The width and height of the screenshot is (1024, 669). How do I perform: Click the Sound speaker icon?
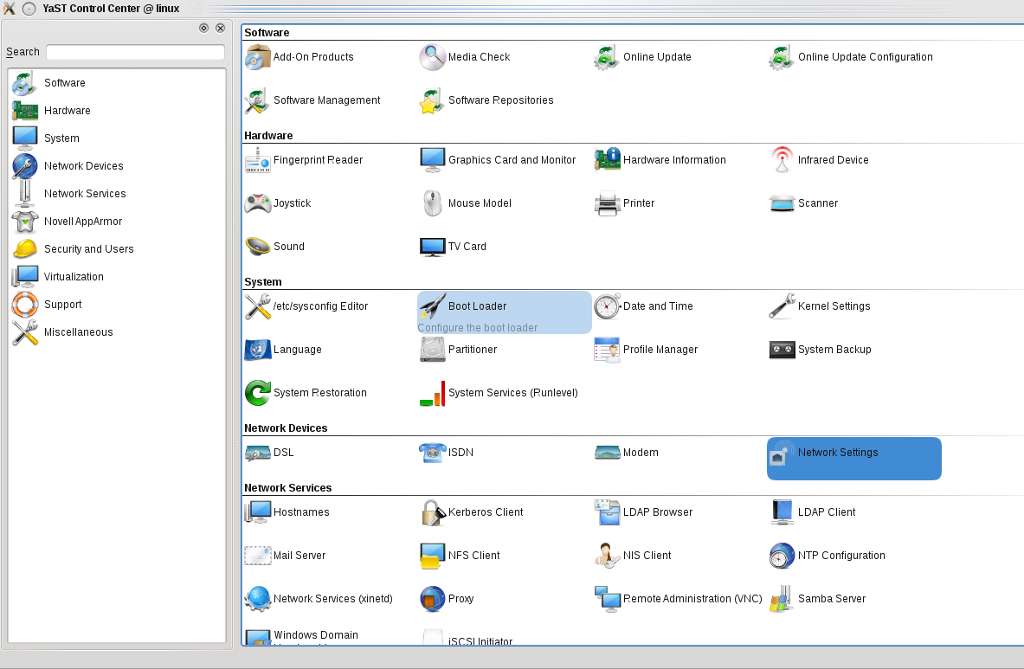258,247
